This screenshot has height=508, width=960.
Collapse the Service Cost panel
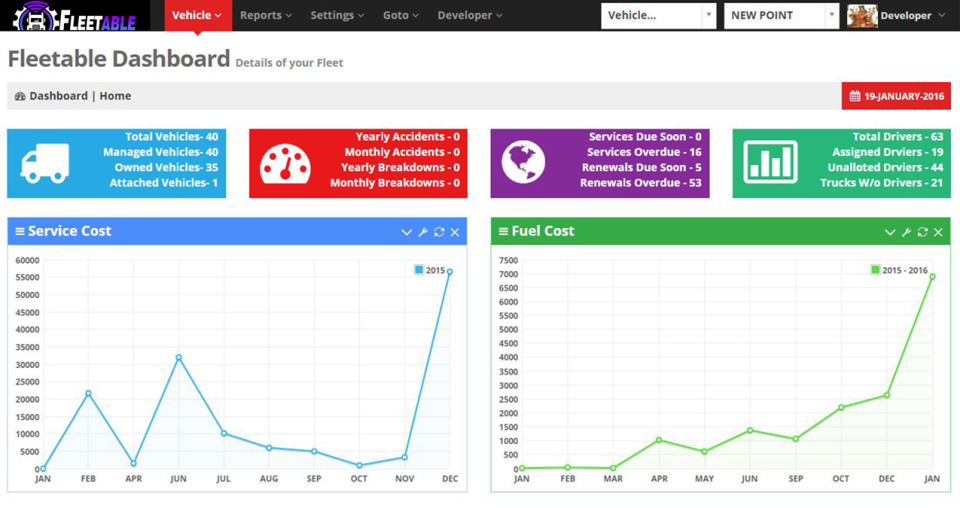[x=406, y=232]
